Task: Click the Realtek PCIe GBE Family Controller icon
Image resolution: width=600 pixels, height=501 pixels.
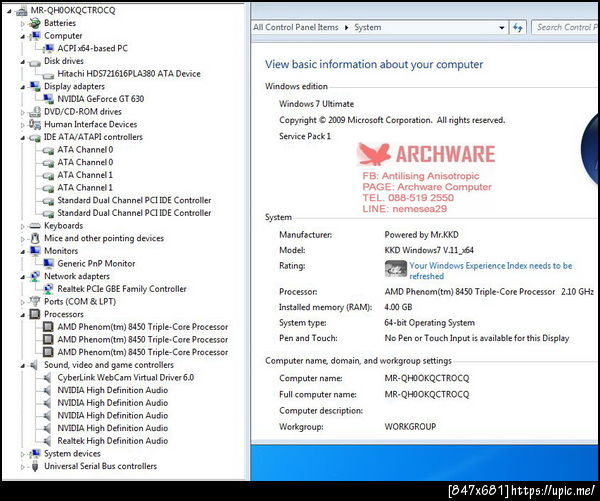Action: [48, 289]
